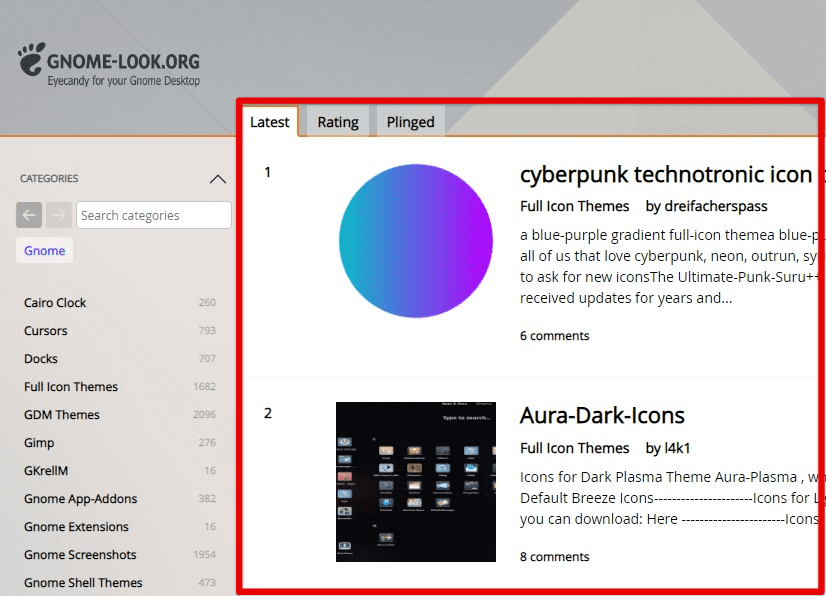Switch to the Latest tab
The width and height of the screenshot is (826, 596).
coord(270,122)
